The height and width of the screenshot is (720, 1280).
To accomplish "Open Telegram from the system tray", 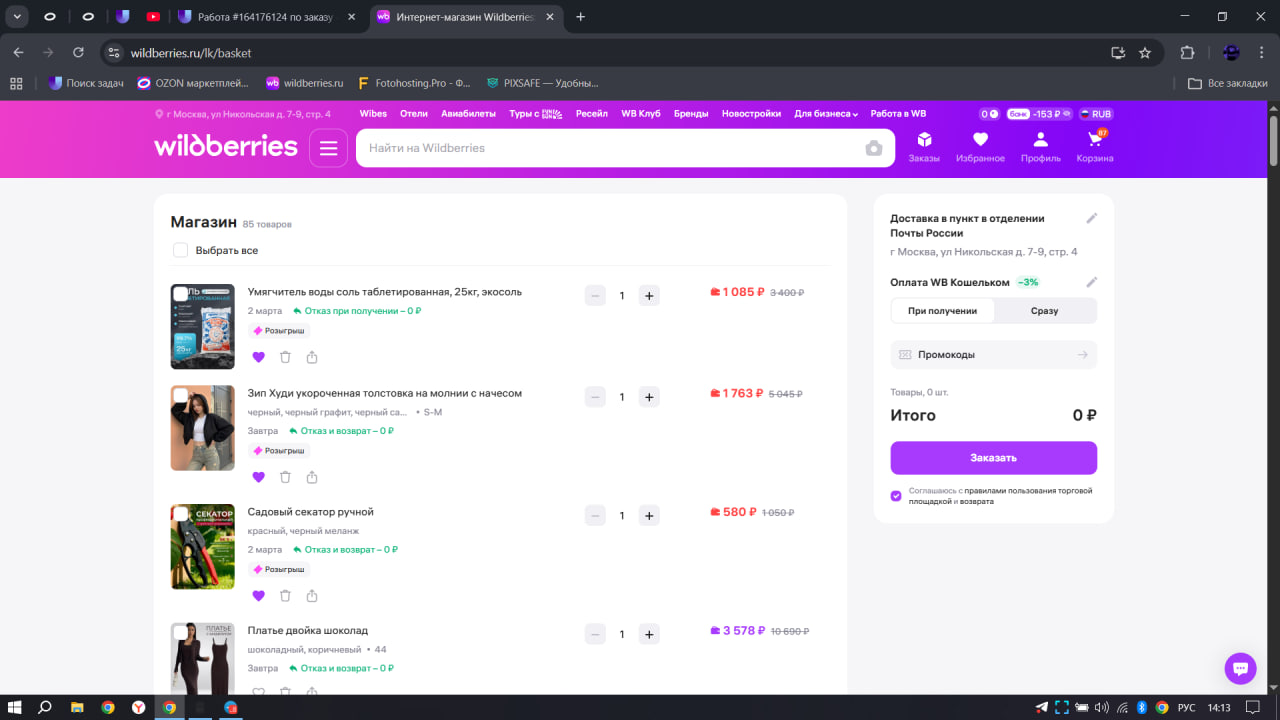I will coord(1042,707).
